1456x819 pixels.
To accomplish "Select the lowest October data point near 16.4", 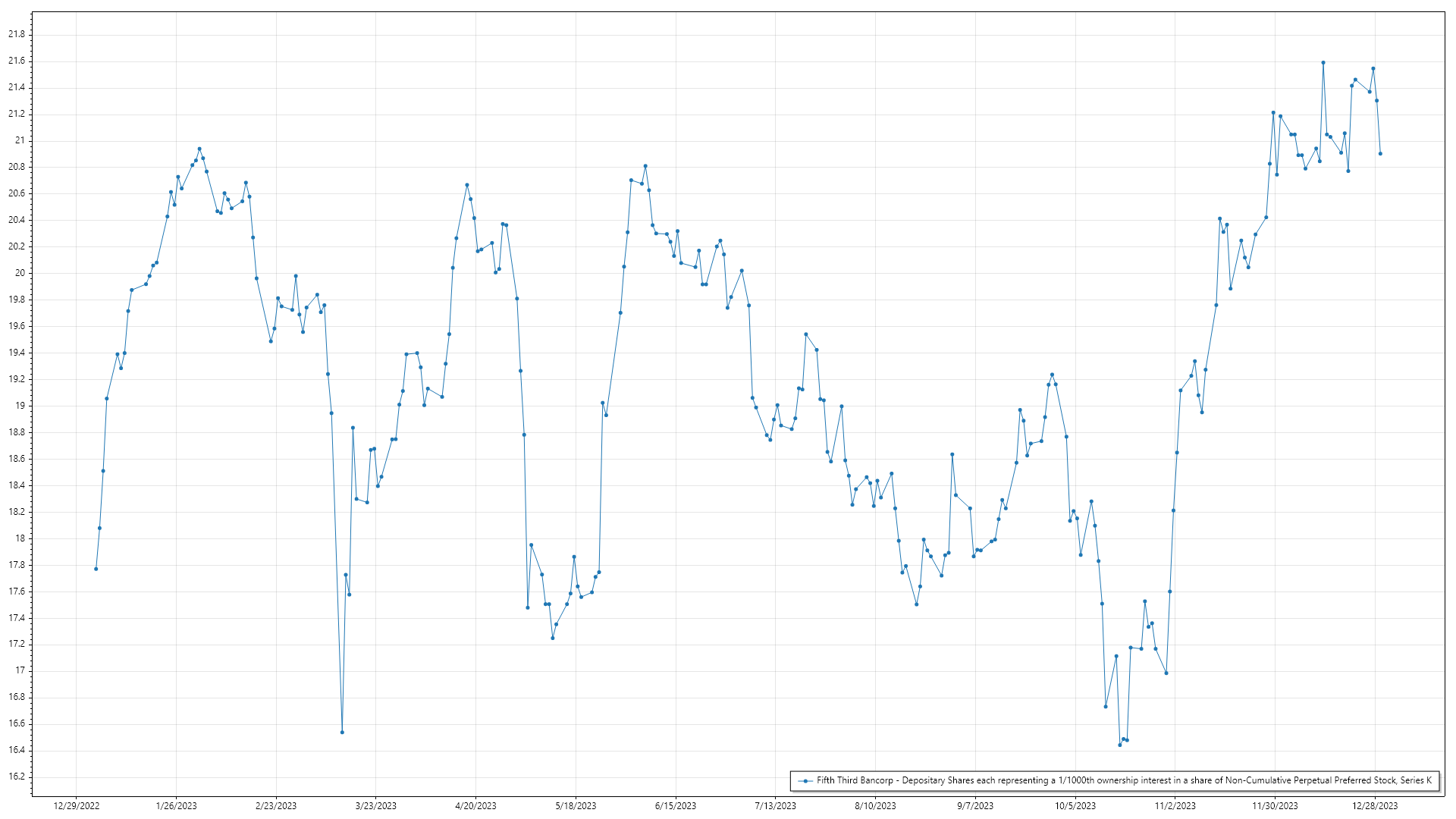I will [1120, 745].
